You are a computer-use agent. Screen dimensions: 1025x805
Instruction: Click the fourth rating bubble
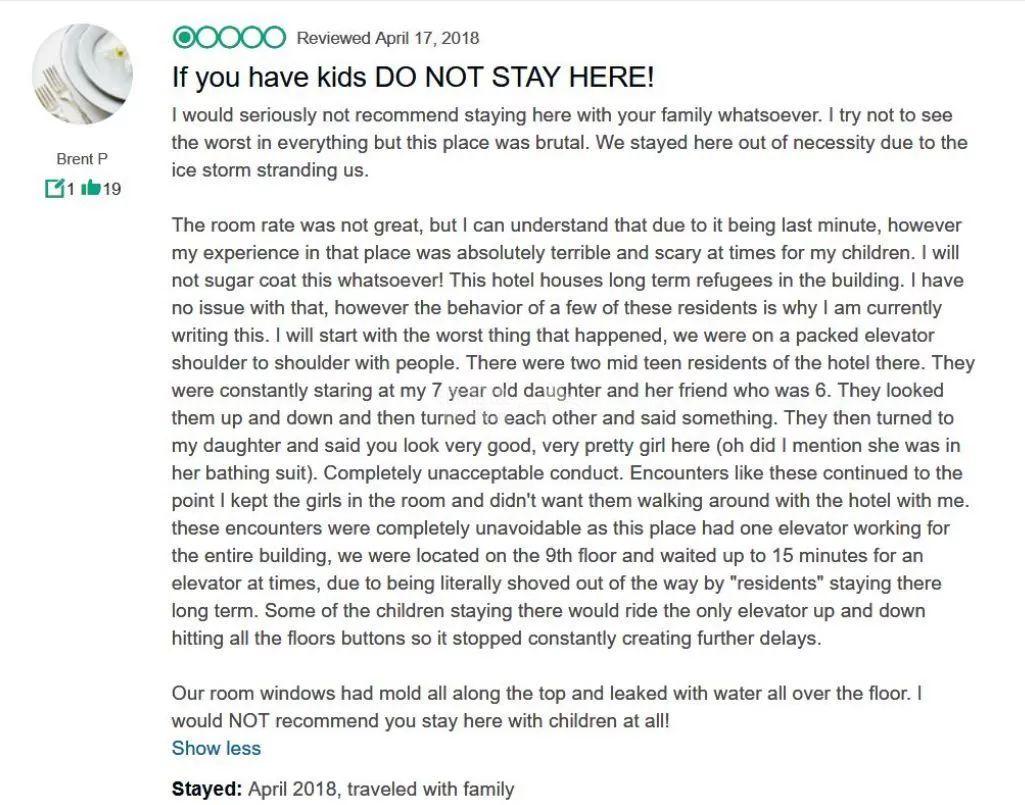(253, 38)
